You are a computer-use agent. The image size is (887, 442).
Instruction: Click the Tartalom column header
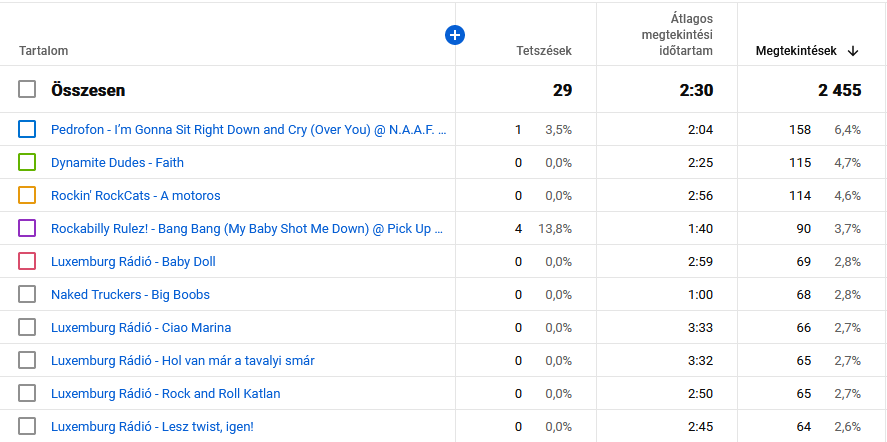pos(44,51)
